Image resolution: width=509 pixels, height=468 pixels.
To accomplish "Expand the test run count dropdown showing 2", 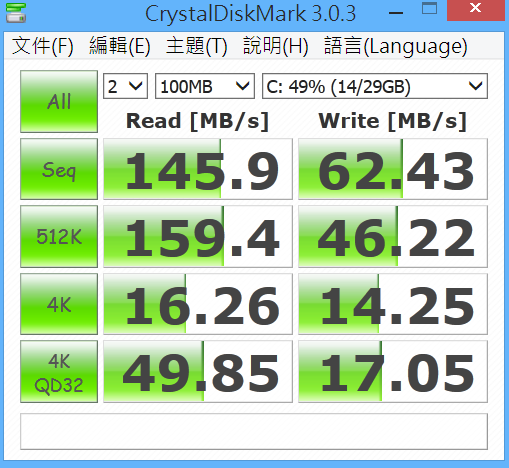I will 125,86.
